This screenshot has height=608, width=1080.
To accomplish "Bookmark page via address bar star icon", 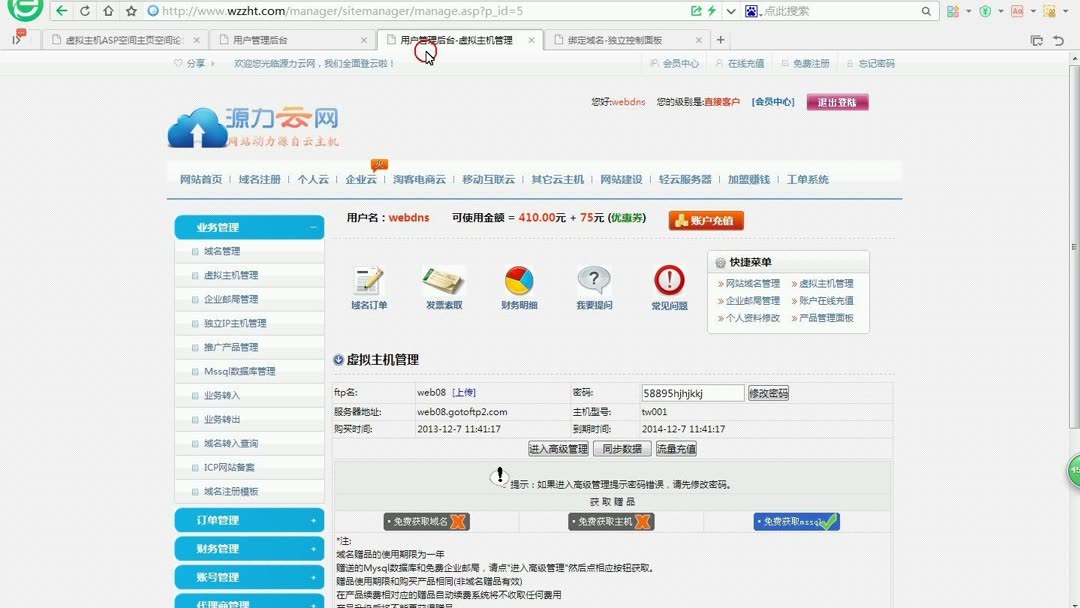I will pos(130,13).
